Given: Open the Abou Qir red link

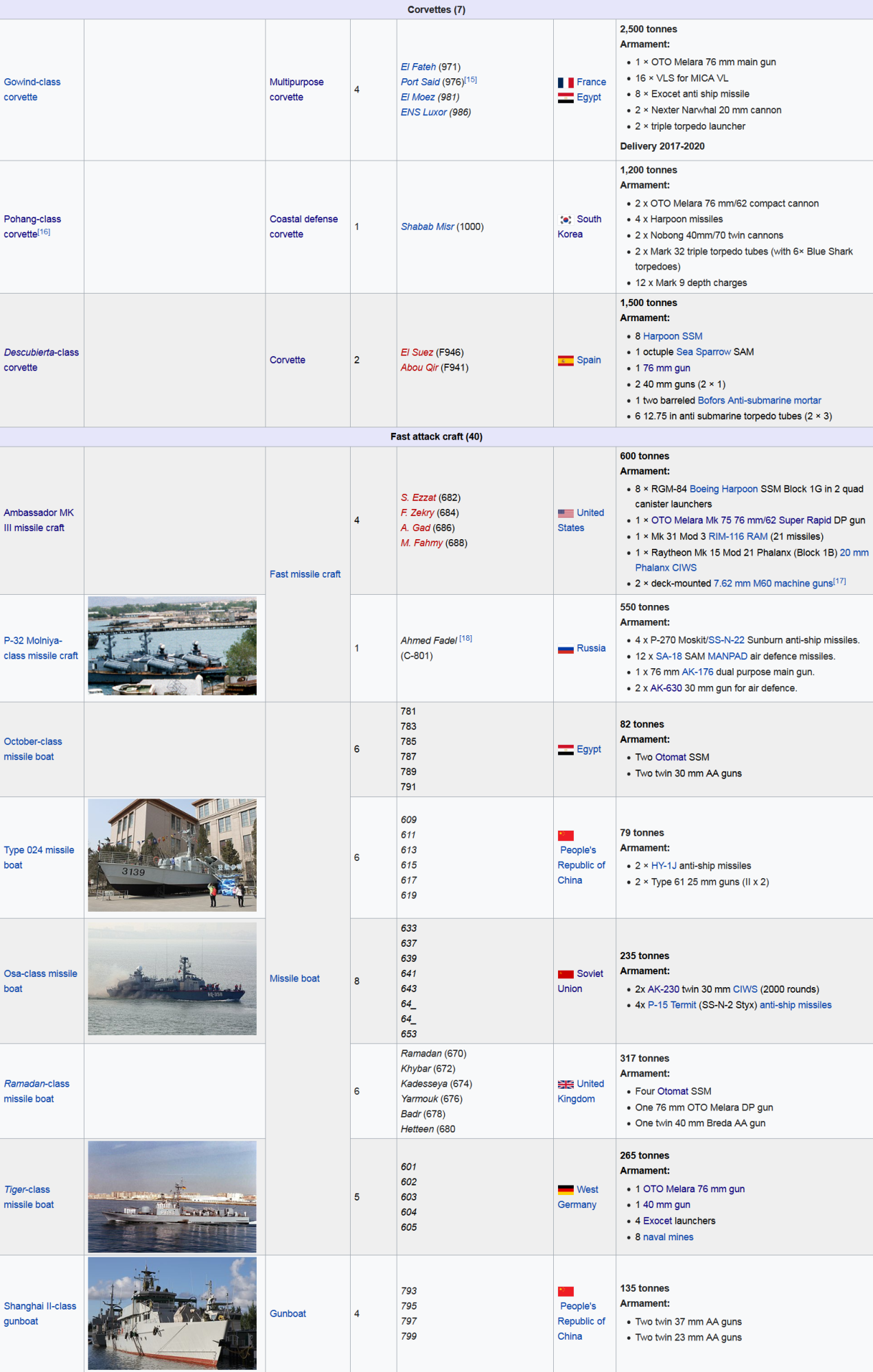Looking at the screenshot, I should (419, 368).
